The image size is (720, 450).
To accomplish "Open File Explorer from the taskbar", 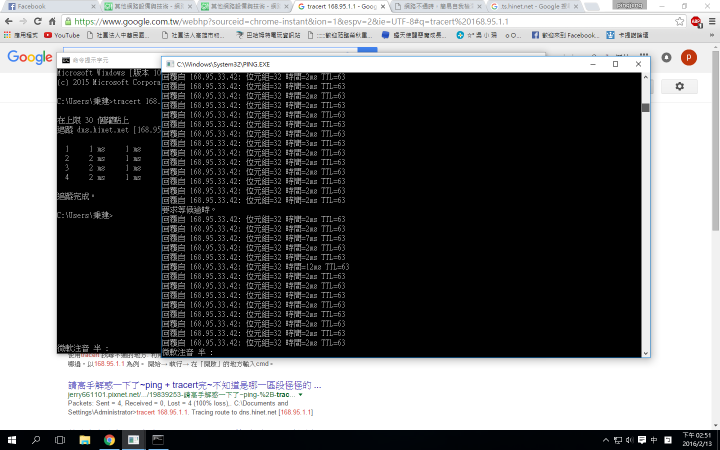I will (84, 440).
